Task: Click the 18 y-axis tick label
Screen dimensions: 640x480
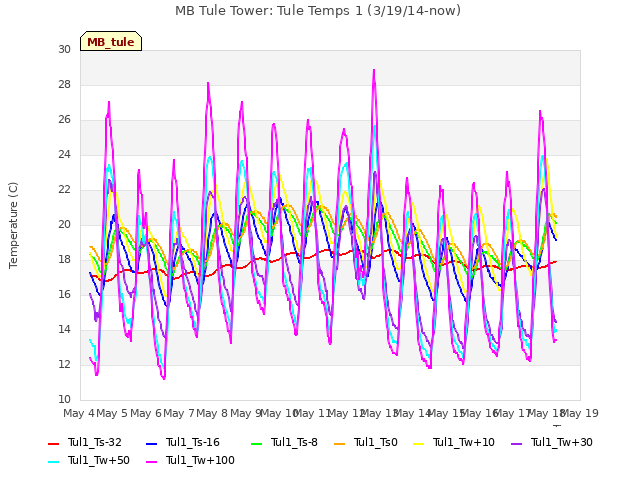Action: coord(64,260)
